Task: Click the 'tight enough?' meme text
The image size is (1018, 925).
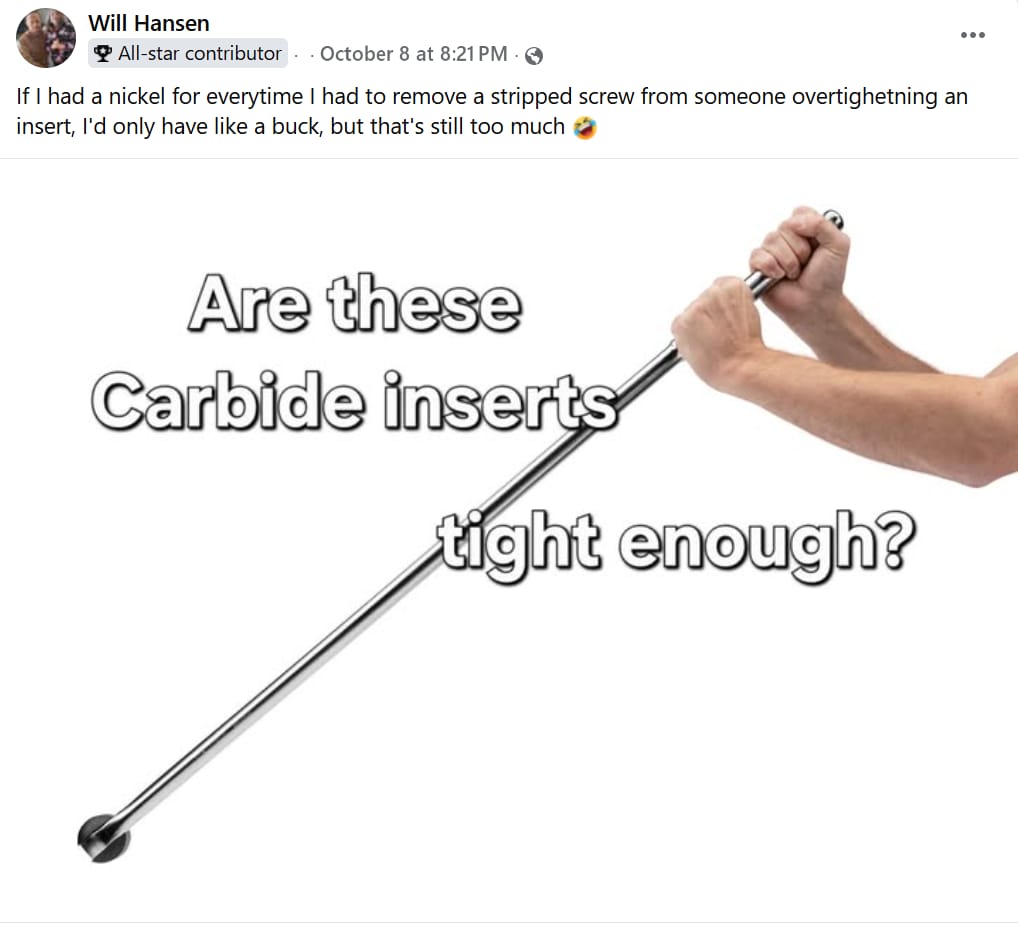Action: (x=676, y=544)
